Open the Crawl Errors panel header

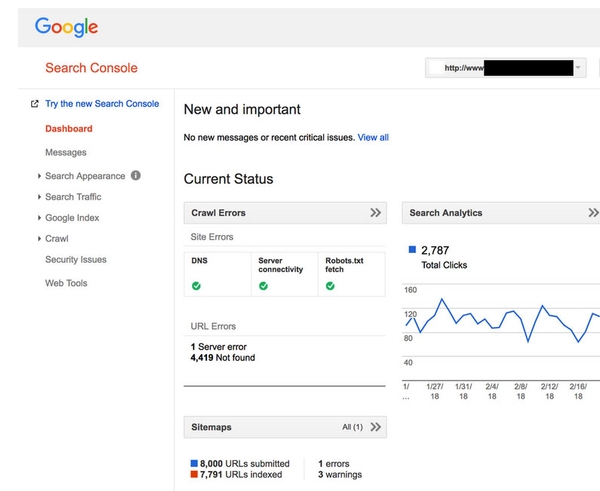click(285, 213)
